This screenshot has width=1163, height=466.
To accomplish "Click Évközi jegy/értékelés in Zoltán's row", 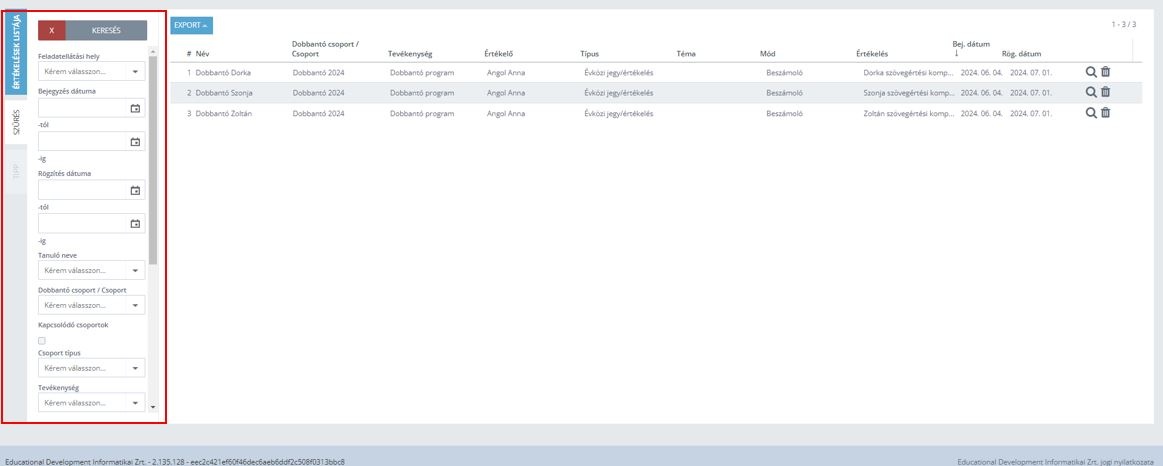I will [619, 113].
